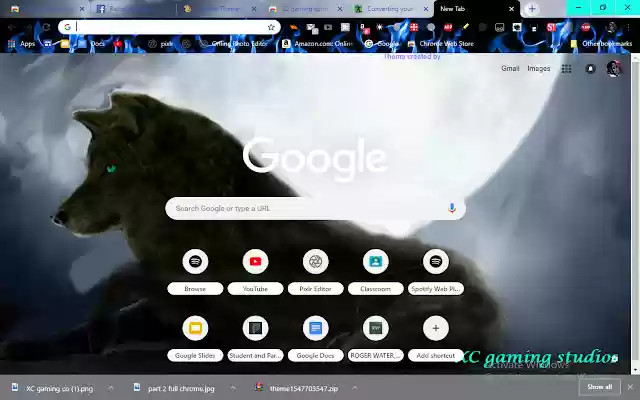Screen dimensions: 640x400
Task: Open the Chrome three-dot menu
Action: point(629,27)
